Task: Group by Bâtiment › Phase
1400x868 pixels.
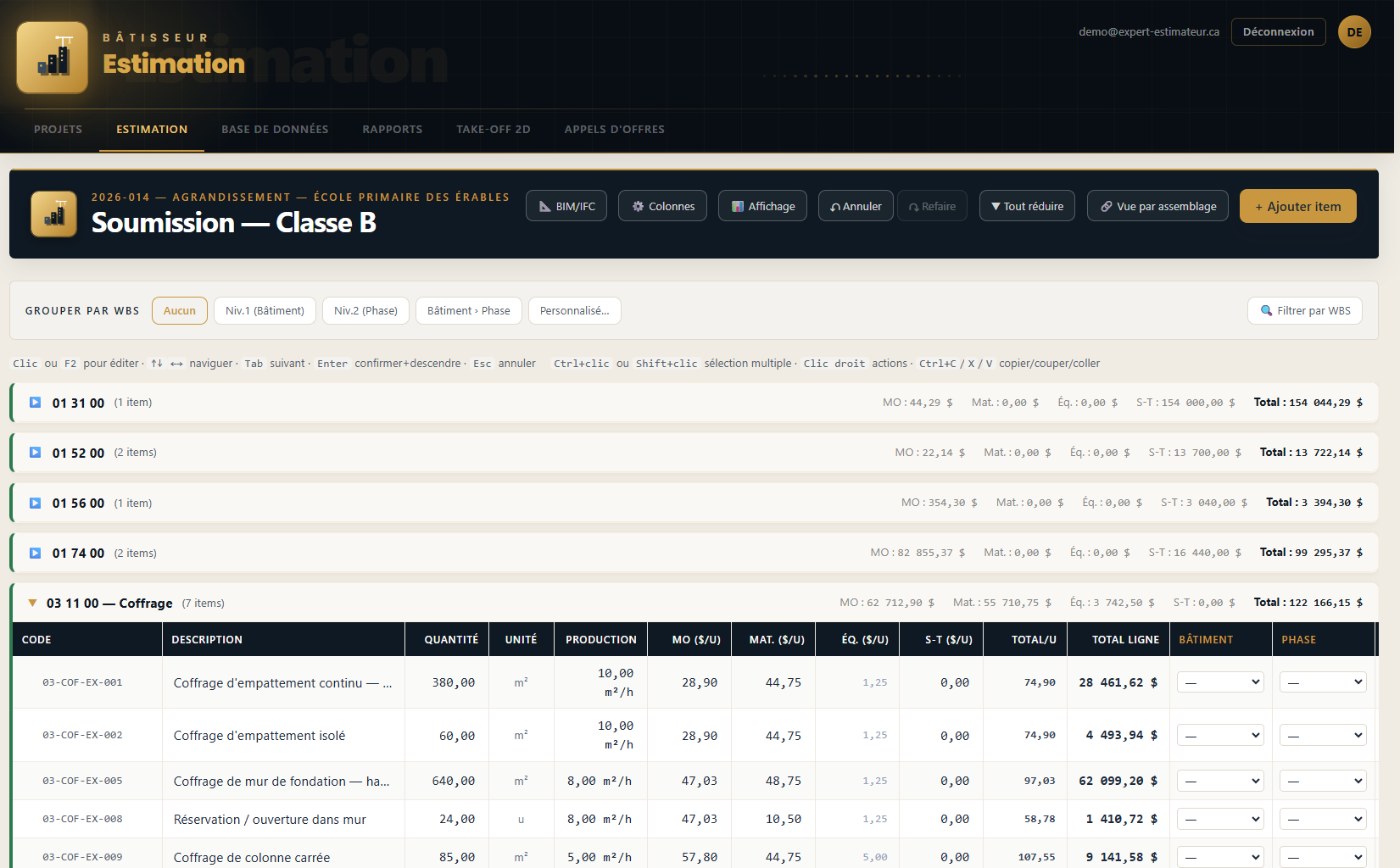Action: (468, 310)
